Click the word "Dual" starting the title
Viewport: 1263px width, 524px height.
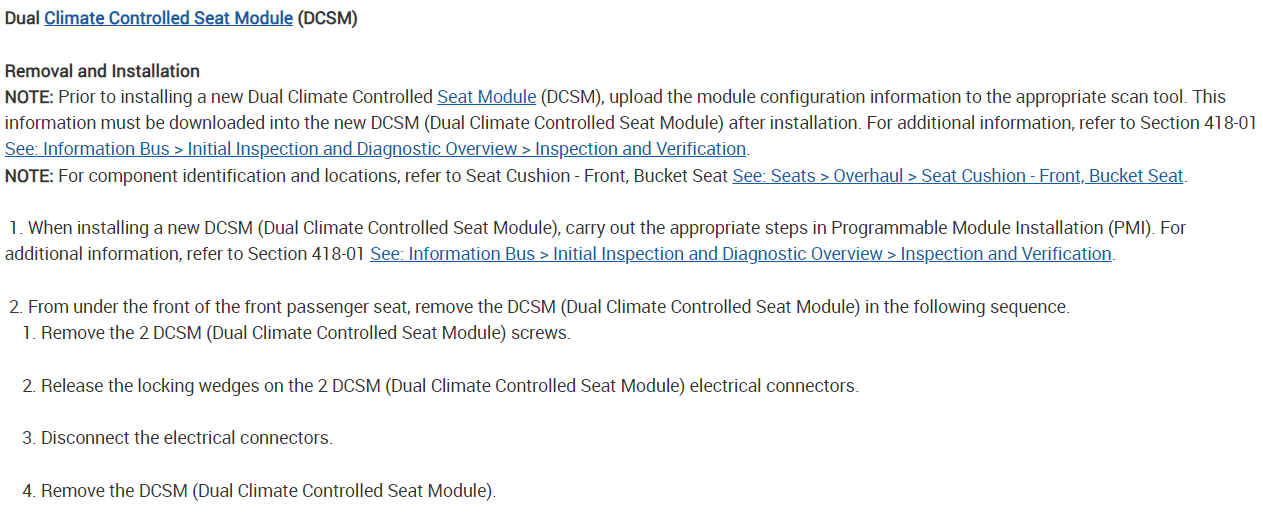coord(22,19)
